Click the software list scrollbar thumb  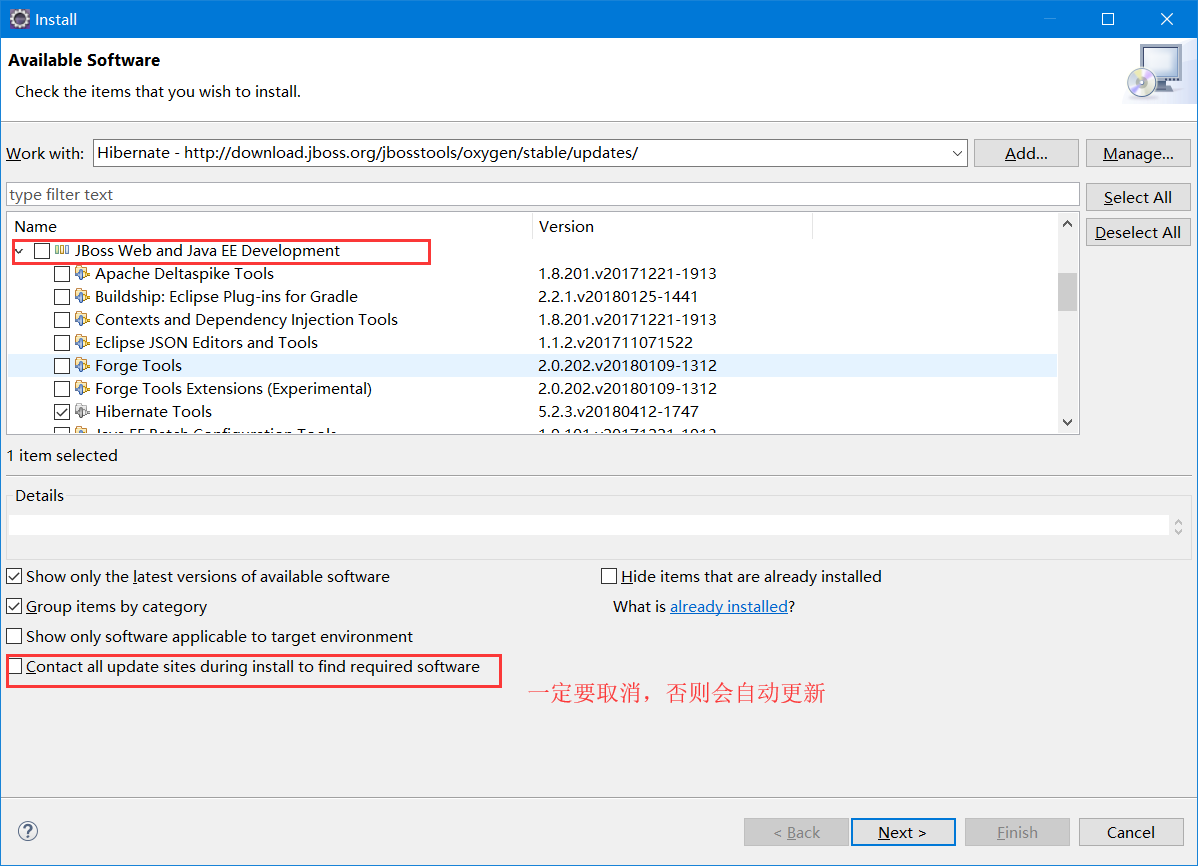click(x=1067, y=292)
